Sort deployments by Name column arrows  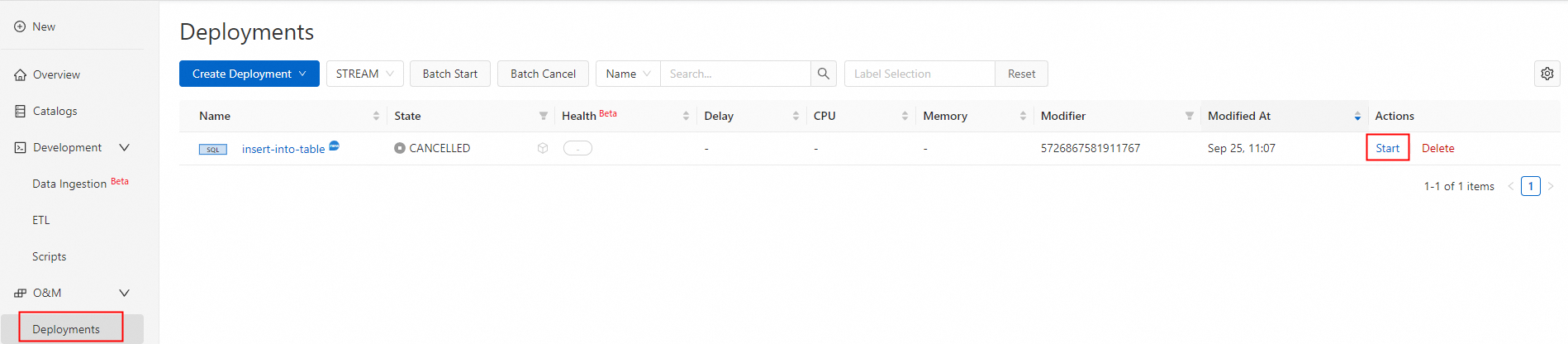376,116
